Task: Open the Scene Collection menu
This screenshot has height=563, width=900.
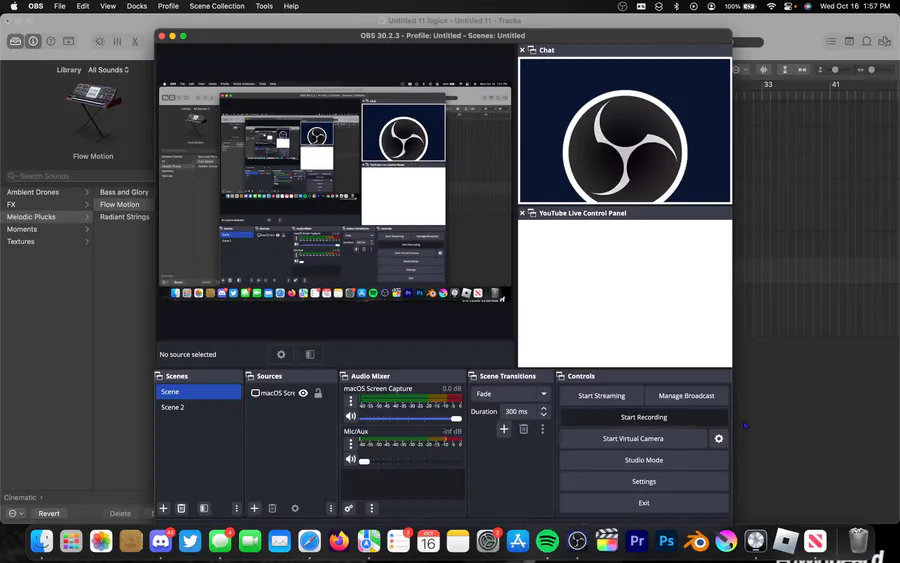Action: (x=216, y=6)
